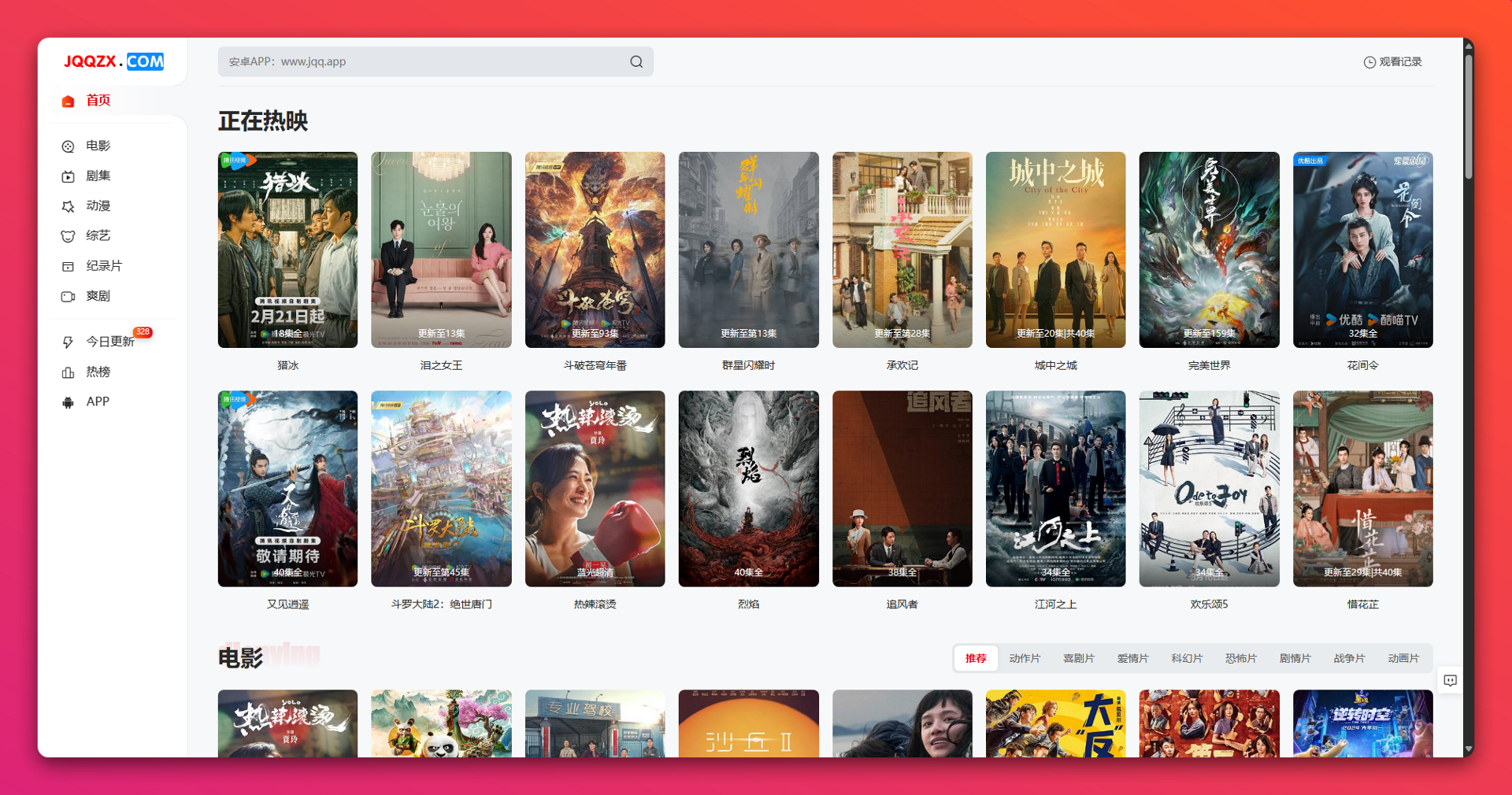1512x795 pixels.
Task: Open the feedback chat icon on right edge
Action: point(1450,680)
